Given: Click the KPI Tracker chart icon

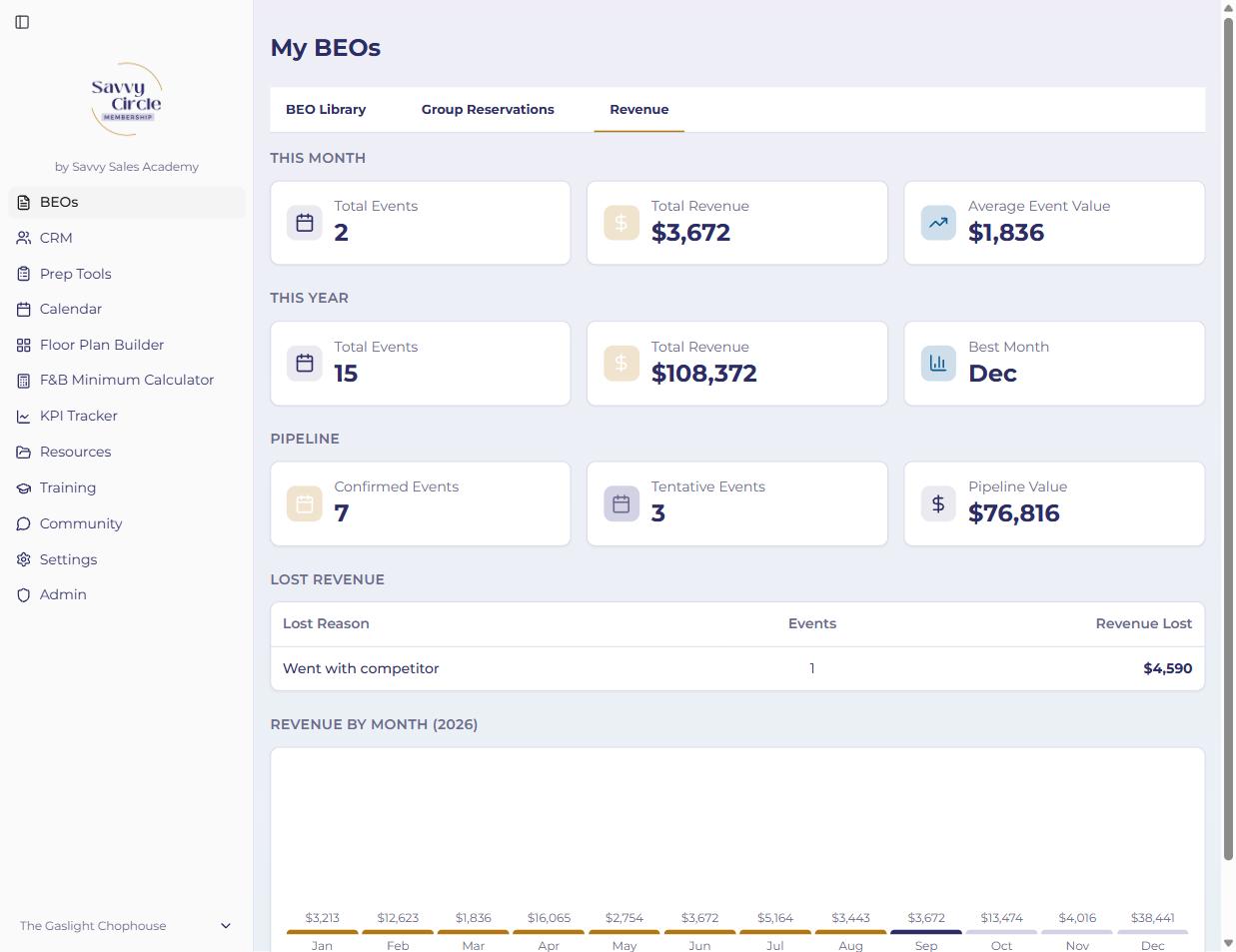Looking at the screenshot, I should [x=24, y=416].
